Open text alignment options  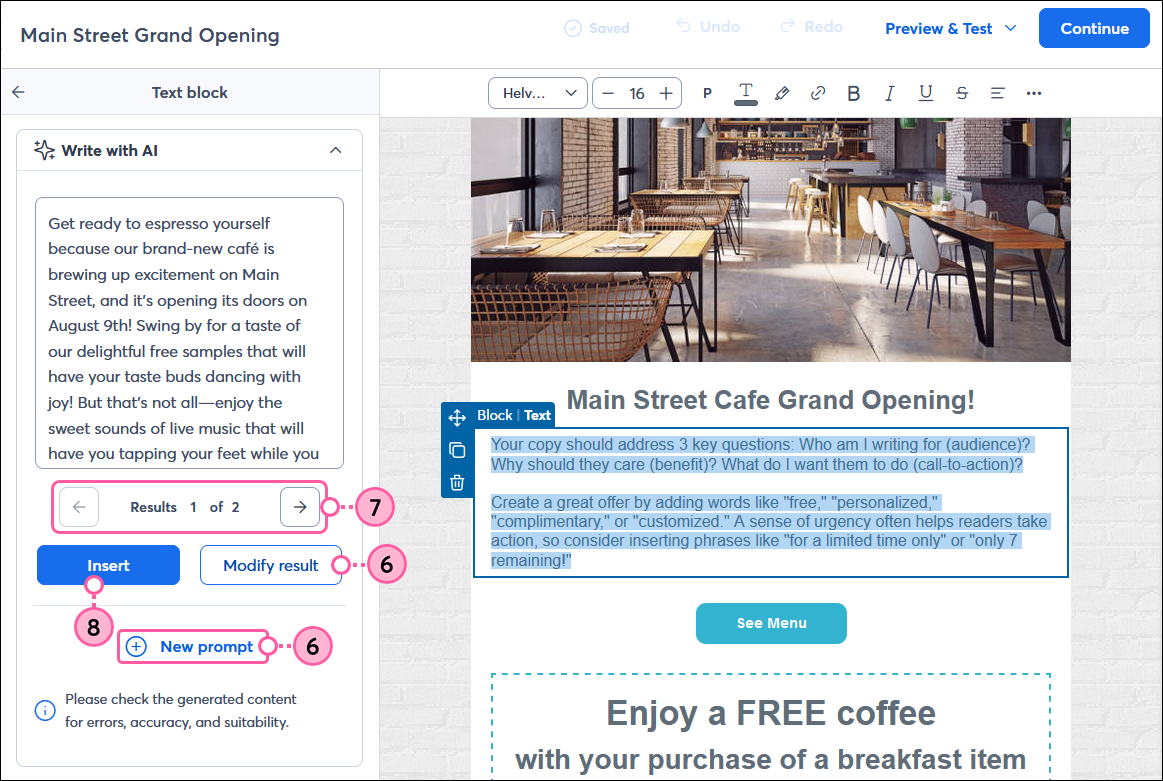997,93
